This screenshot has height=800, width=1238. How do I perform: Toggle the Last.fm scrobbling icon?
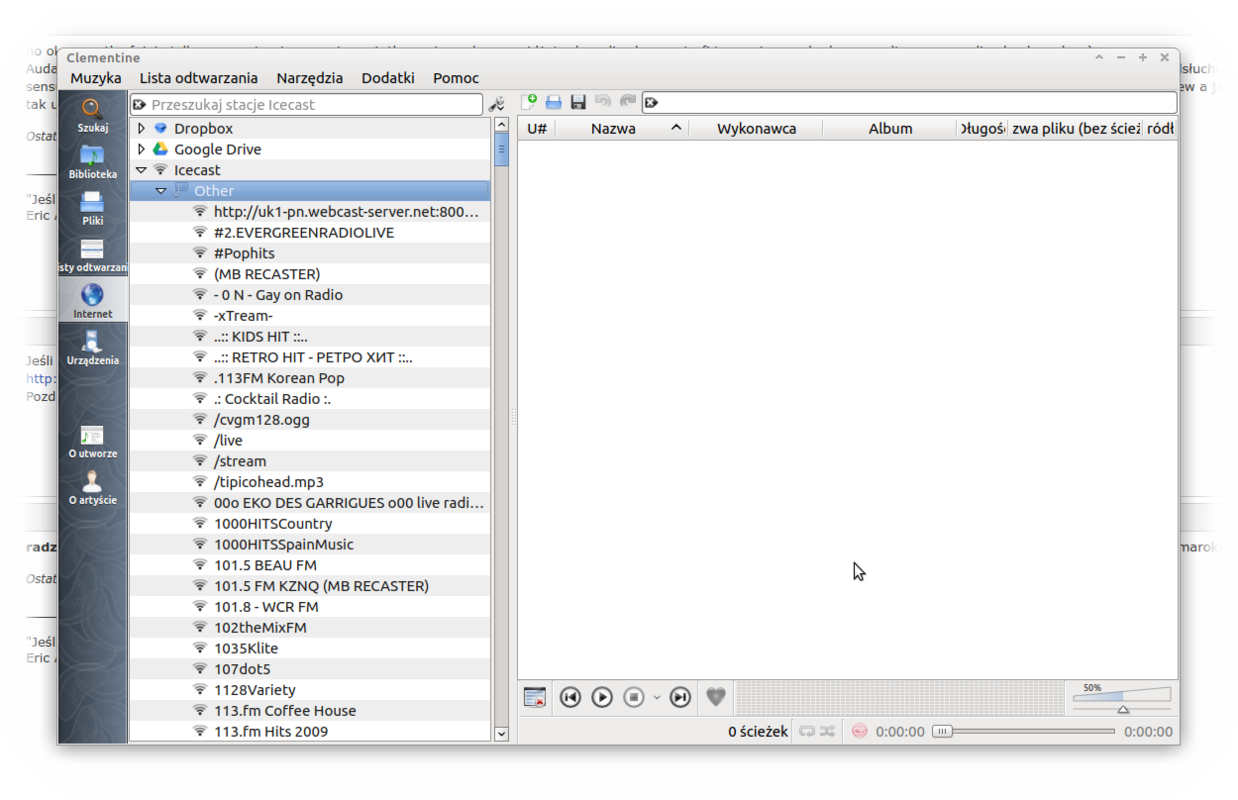tap(859, 731)
